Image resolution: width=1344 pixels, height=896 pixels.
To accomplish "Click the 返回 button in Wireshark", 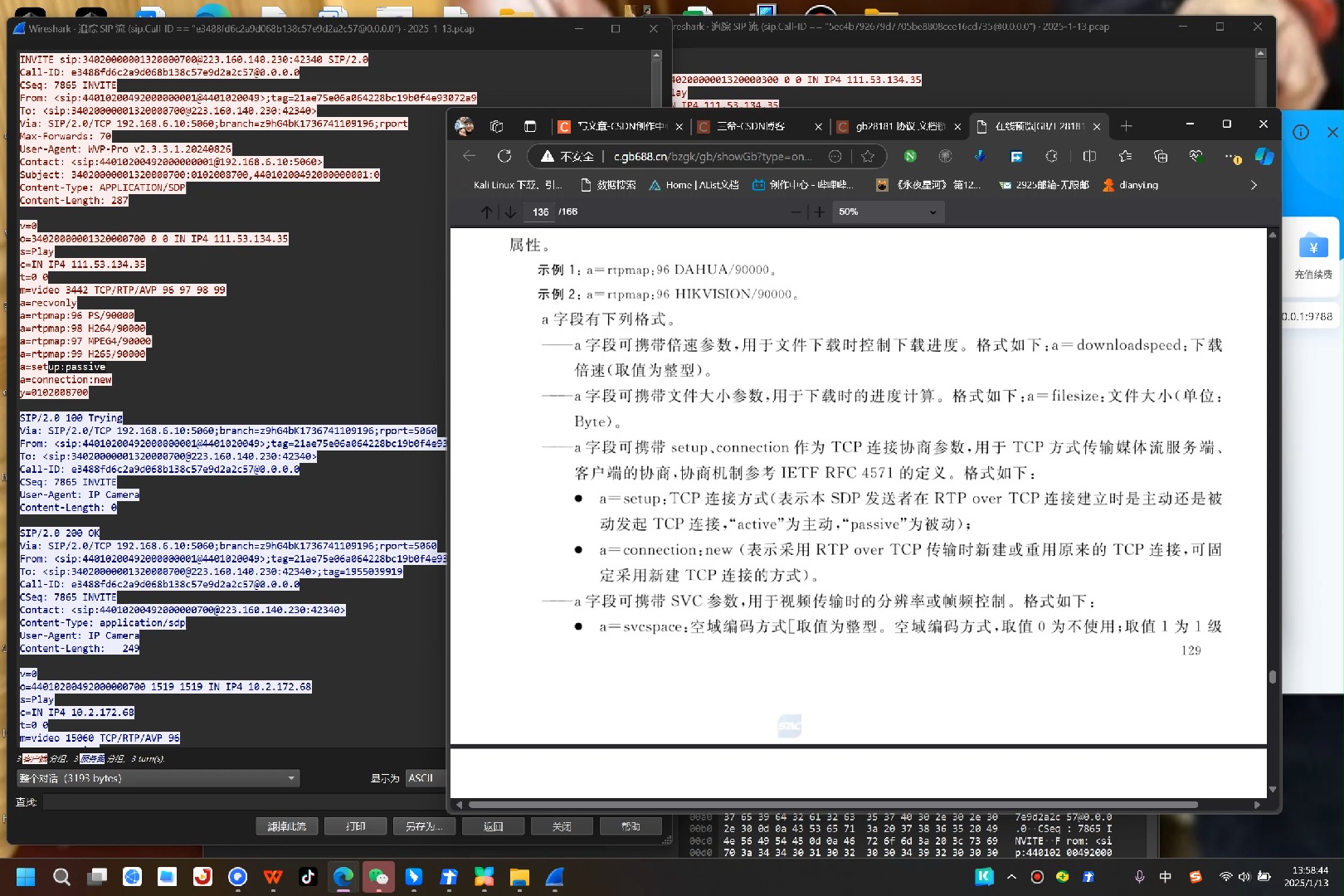I will tap(494, 826).
